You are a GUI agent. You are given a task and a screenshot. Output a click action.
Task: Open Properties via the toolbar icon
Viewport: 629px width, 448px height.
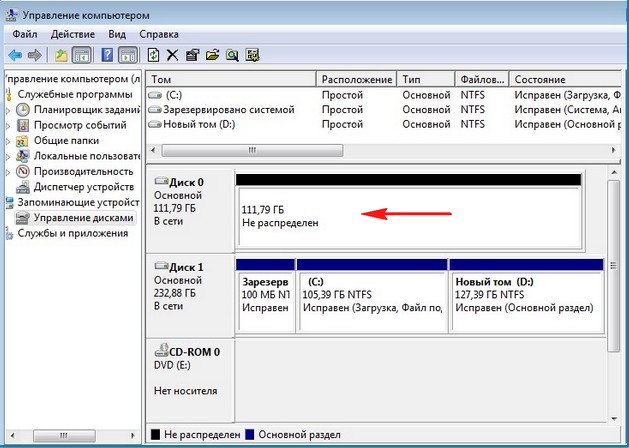192,54
